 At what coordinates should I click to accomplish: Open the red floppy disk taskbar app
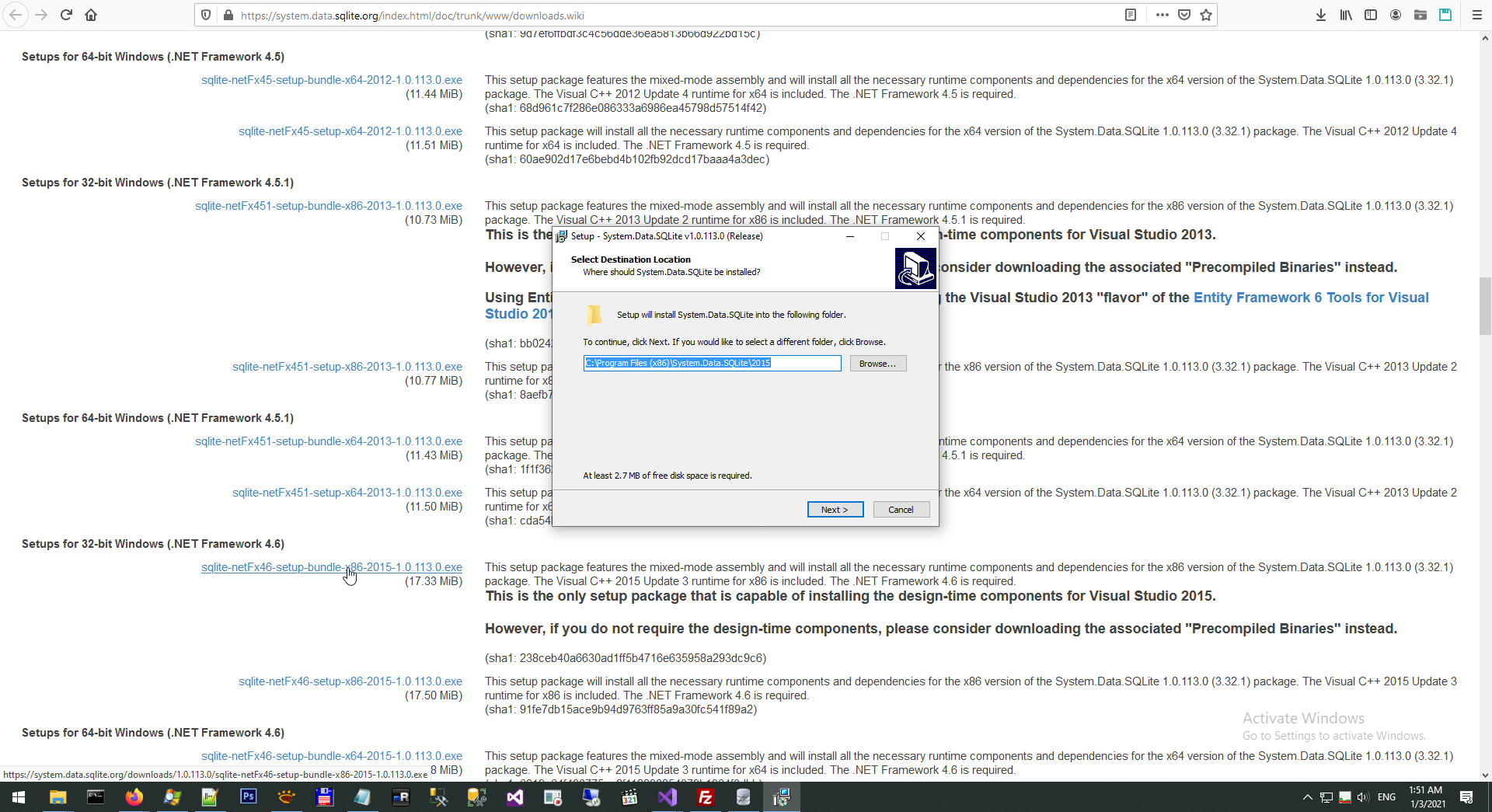[325, 796]
